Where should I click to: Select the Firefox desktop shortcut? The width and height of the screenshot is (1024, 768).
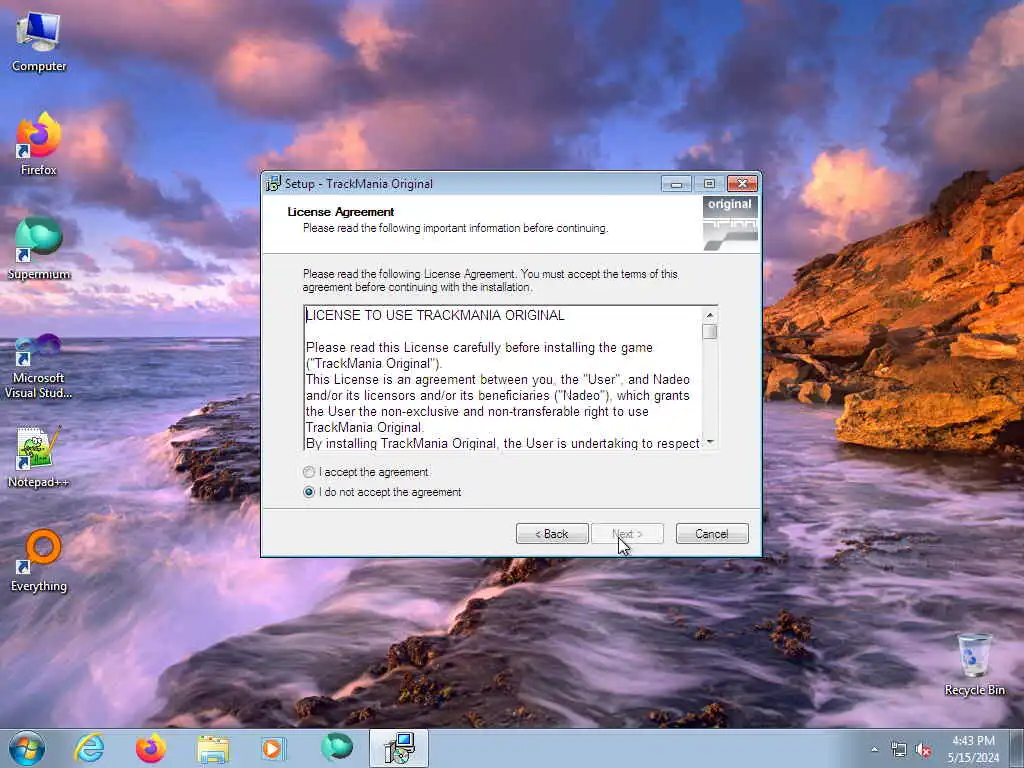point(39,144)
